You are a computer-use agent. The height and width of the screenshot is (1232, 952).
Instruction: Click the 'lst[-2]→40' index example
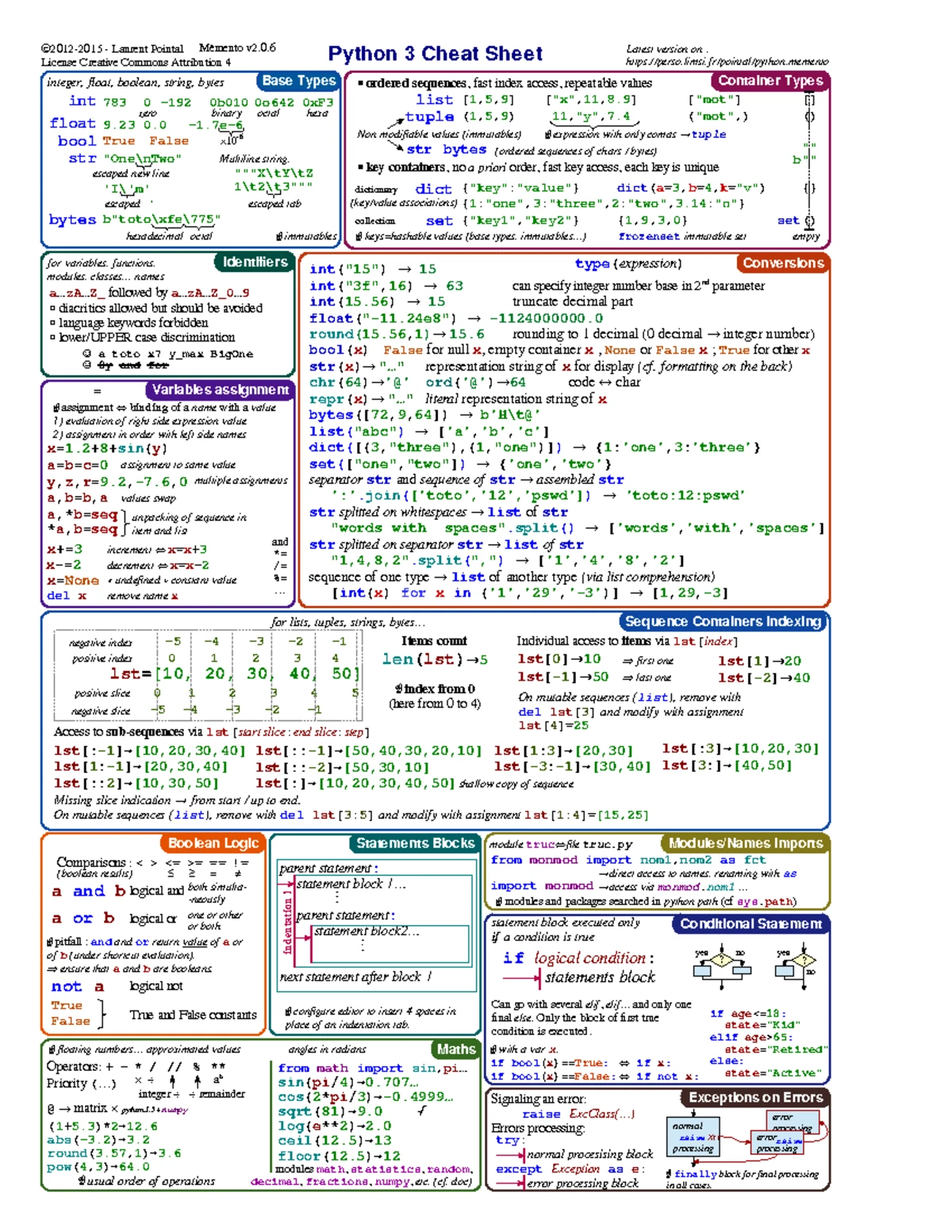click(764, 677)
